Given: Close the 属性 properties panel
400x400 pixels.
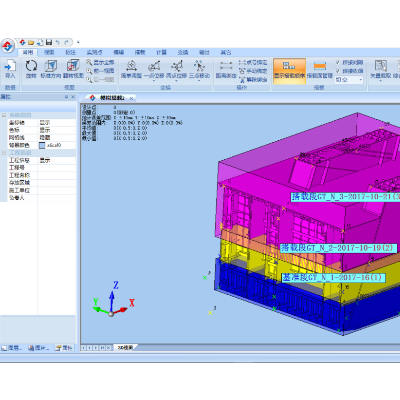Looking at the screenshot, I should click(x=73, y=97).
